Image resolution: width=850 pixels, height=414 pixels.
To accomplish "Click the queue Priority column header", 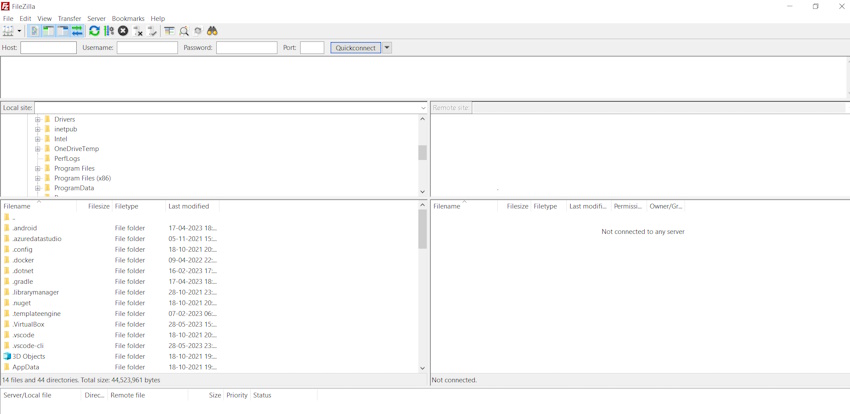I will [237, 396].
